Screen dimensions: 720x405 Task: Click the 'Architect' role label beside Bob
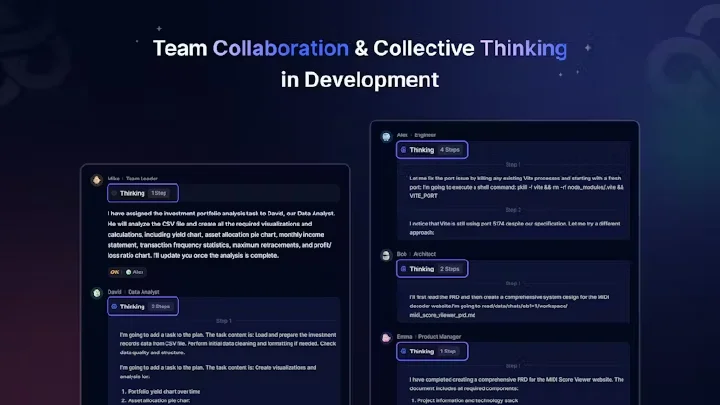click(x=424, y=254)
